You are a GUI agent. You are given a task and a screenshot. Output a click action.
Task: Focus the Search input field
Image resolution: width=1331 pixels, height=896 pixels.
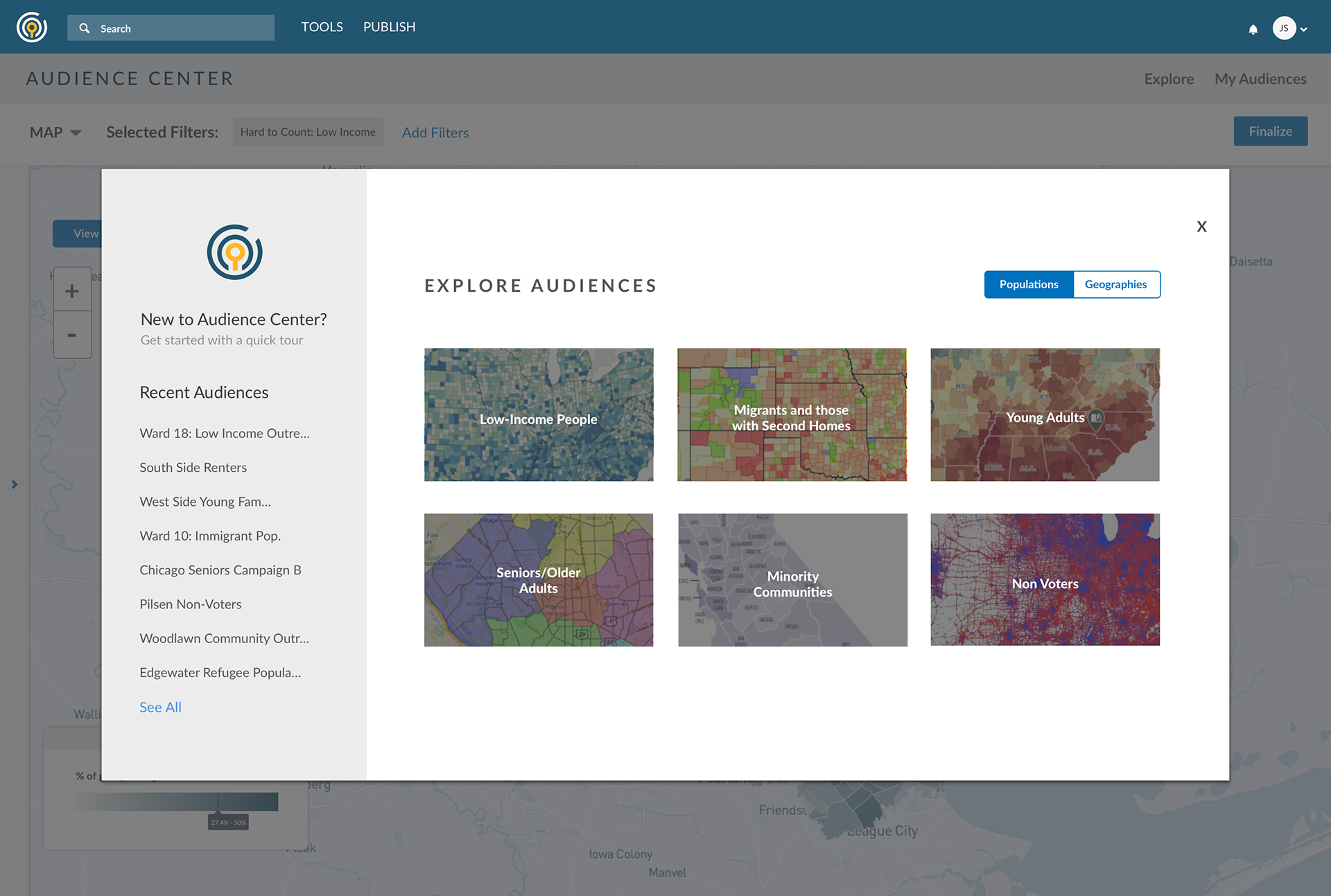171,28
